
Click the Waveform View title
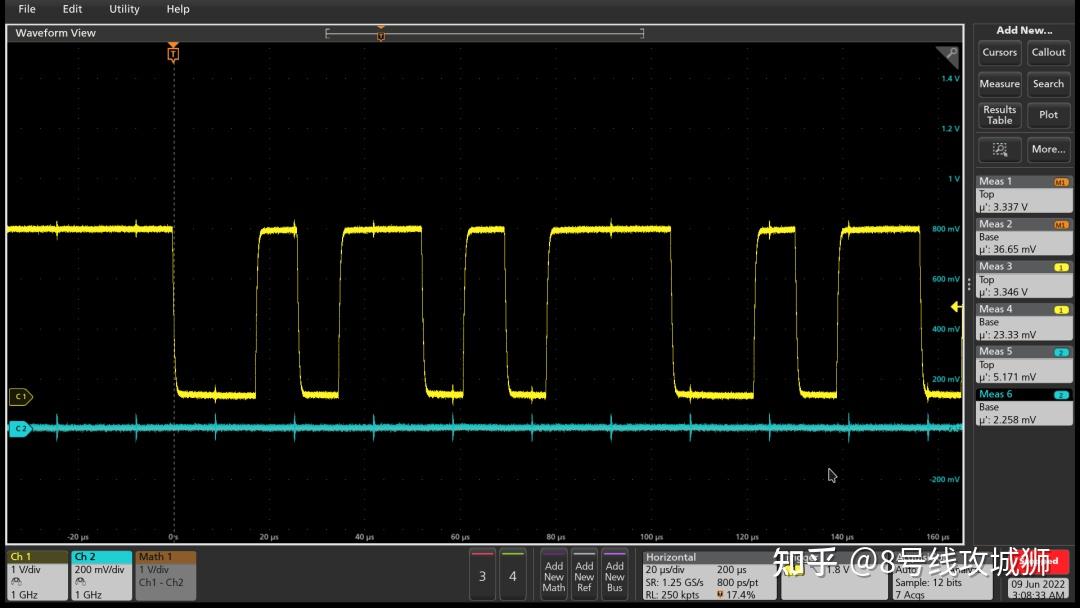[56, 33]
